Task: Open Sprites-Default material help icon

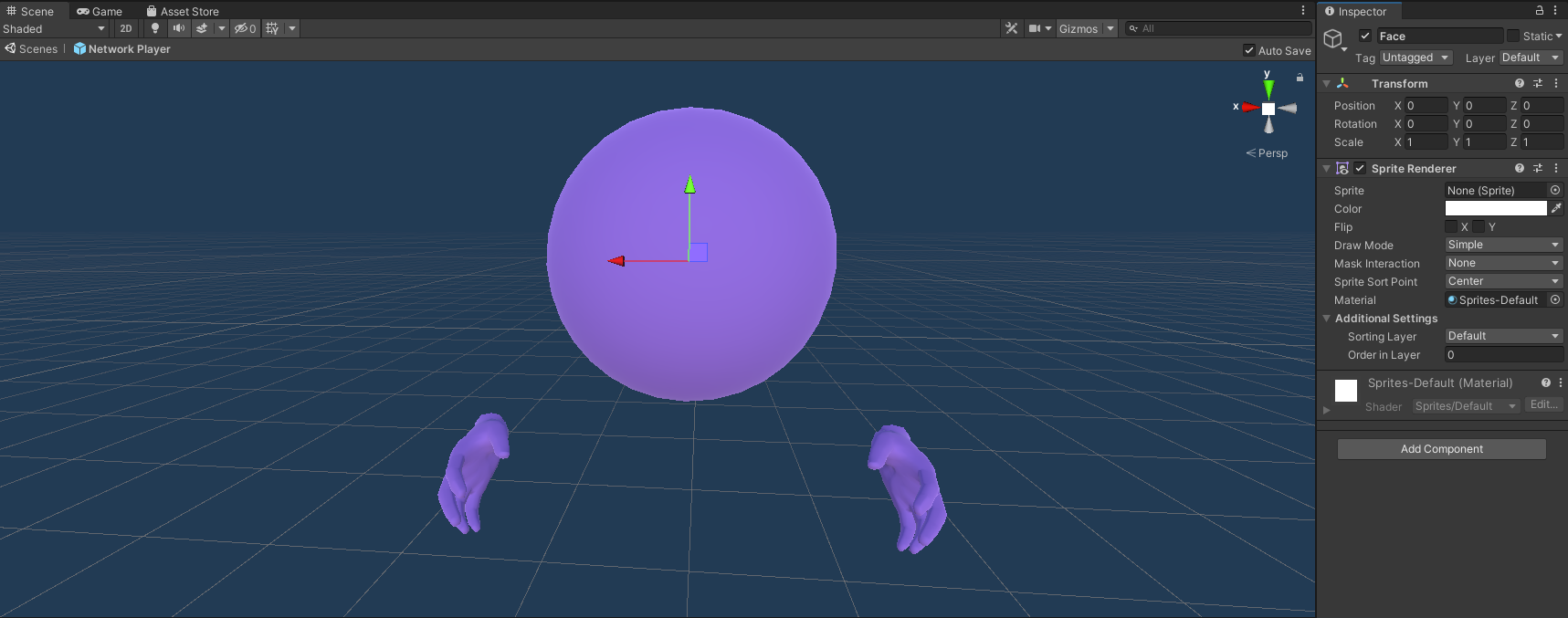Action: pos(1546,382)
